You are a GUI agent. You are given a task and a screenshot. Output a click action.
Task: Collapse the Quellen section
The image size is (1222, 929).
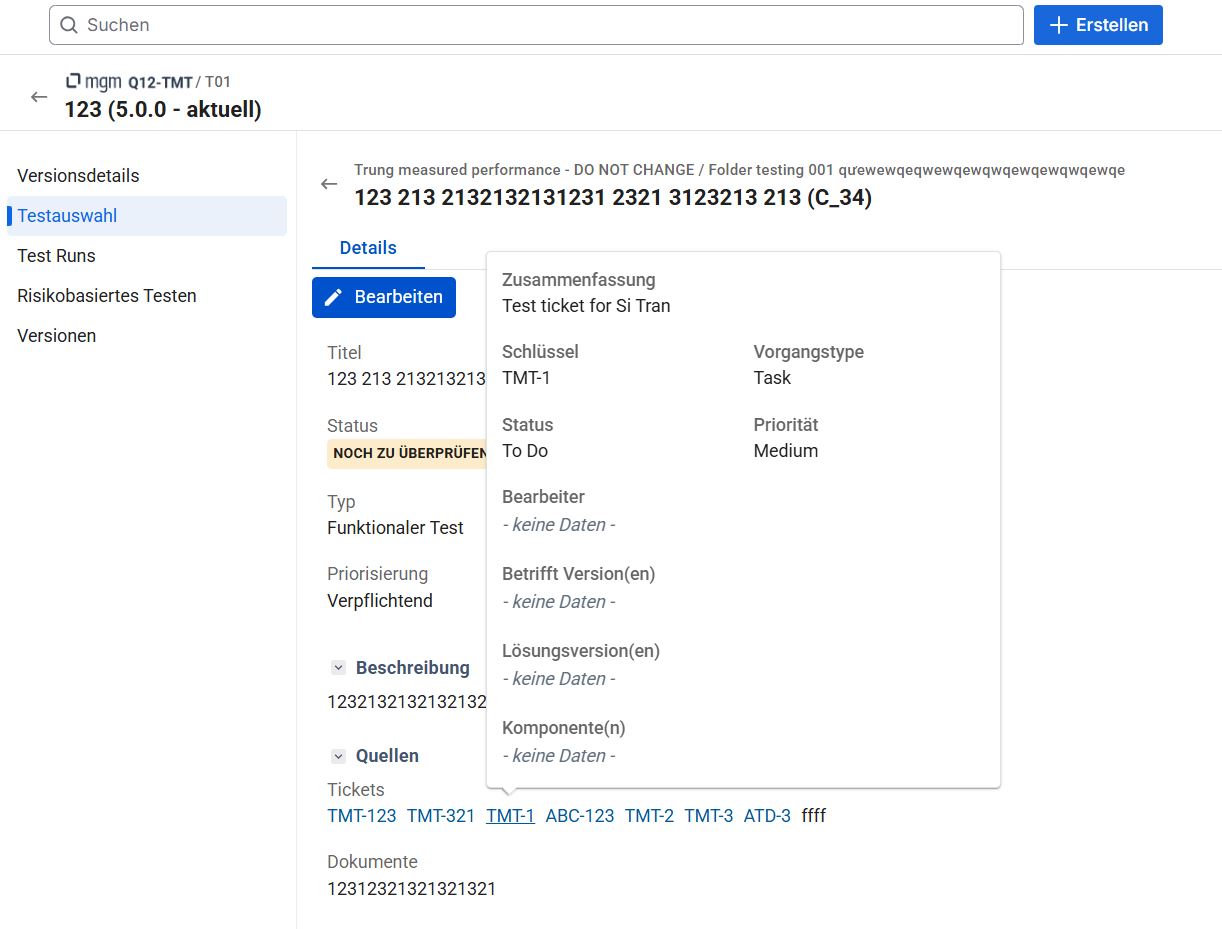tap(339, 756)
